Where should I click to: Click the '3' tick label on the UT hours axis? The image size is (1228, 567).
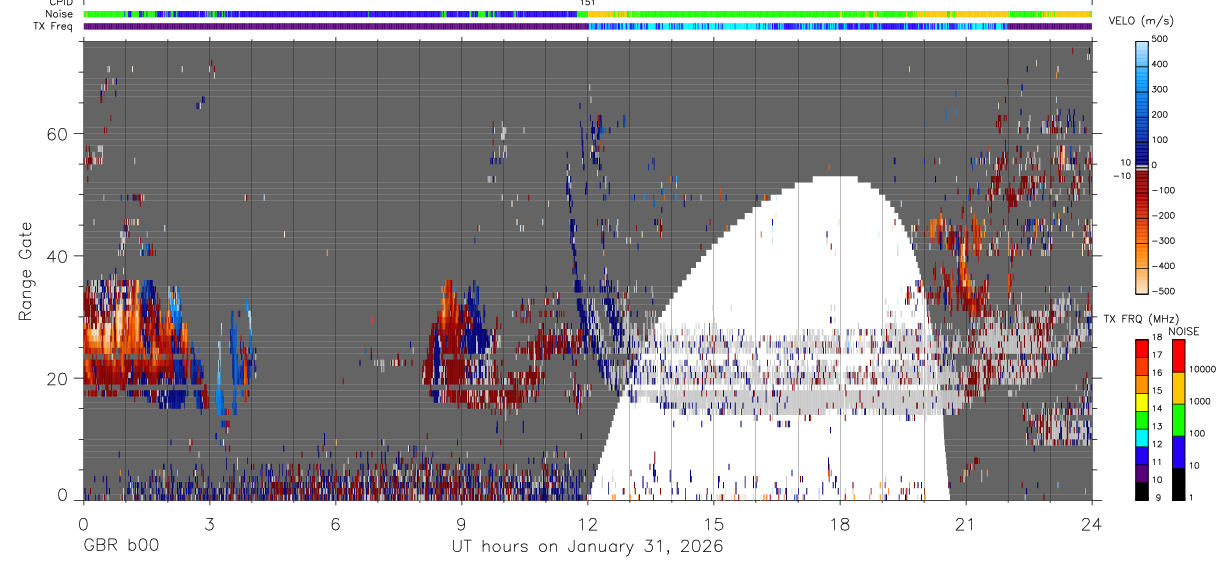[209, 524]
